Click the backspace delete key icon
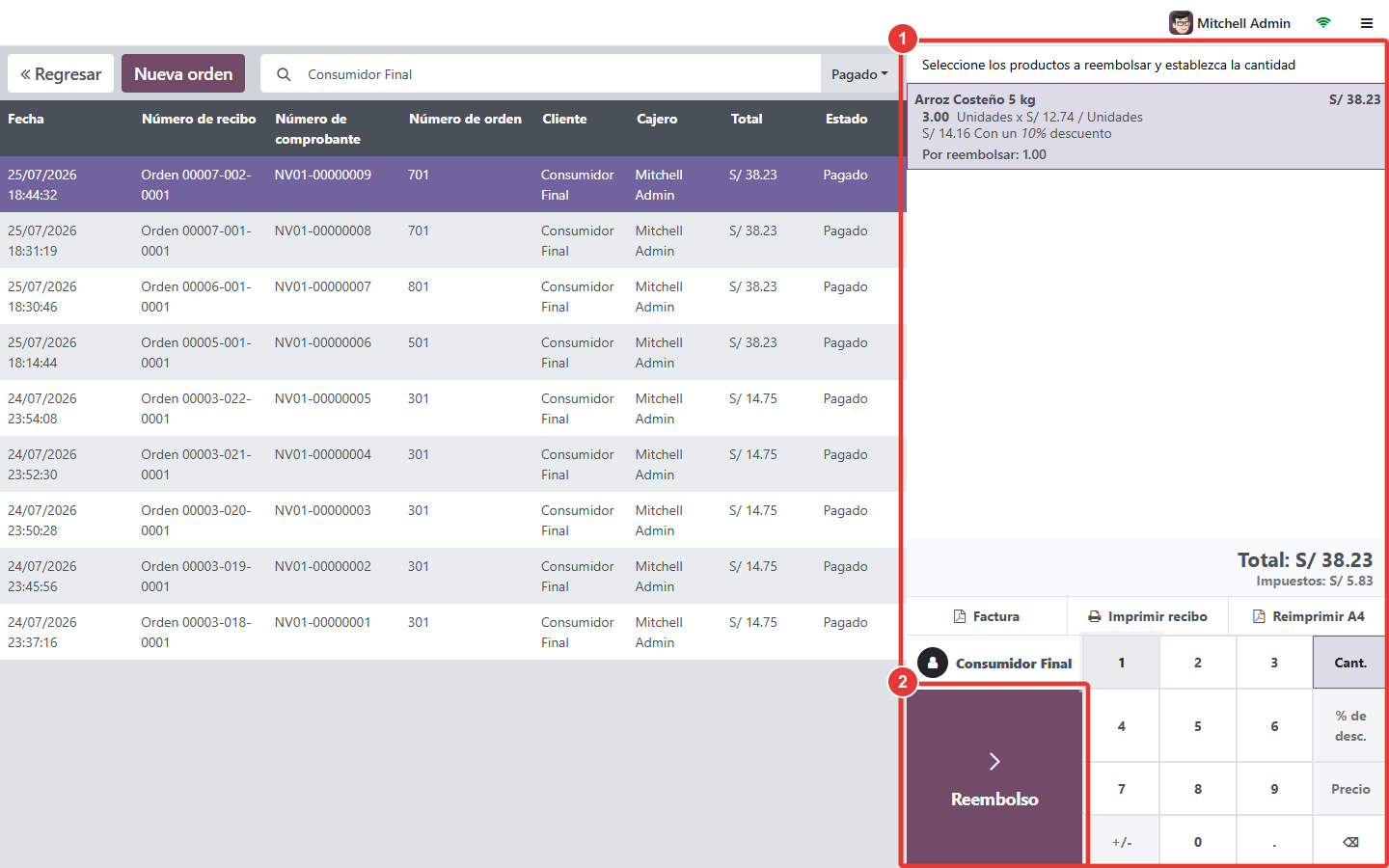The width and height of the screenshot is (1389, 868). (1350, 842)
